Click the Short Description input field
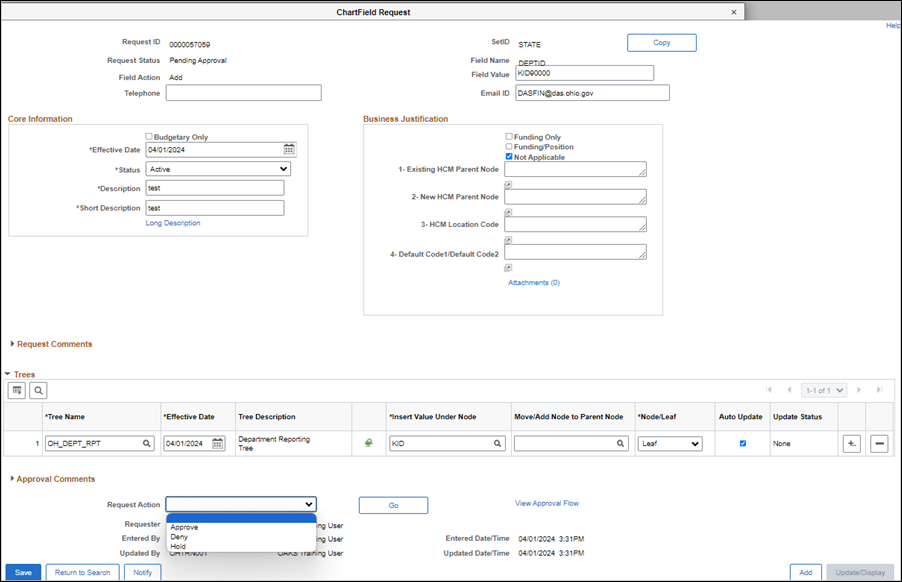 [x=215, y=208]
